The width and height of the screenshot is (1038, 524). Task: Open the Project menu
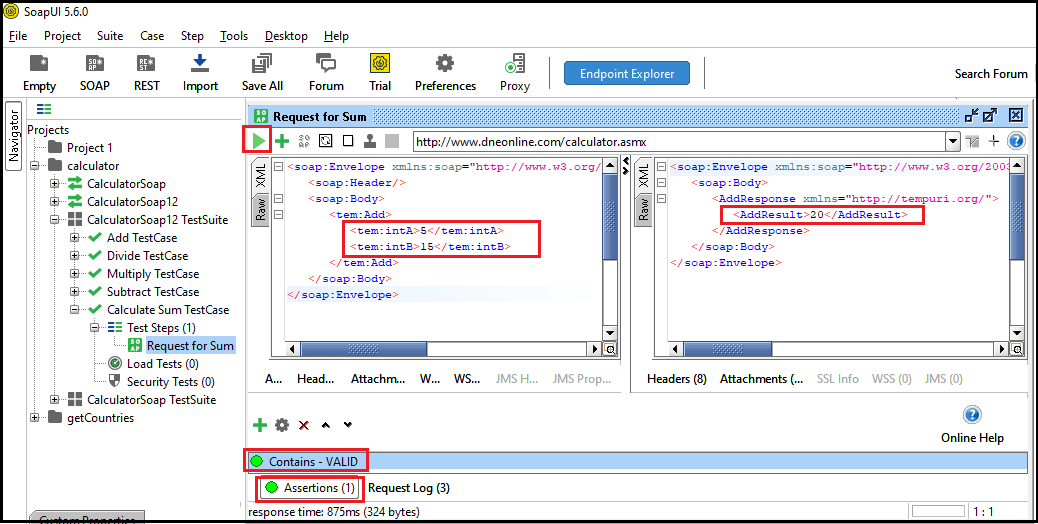62,36
